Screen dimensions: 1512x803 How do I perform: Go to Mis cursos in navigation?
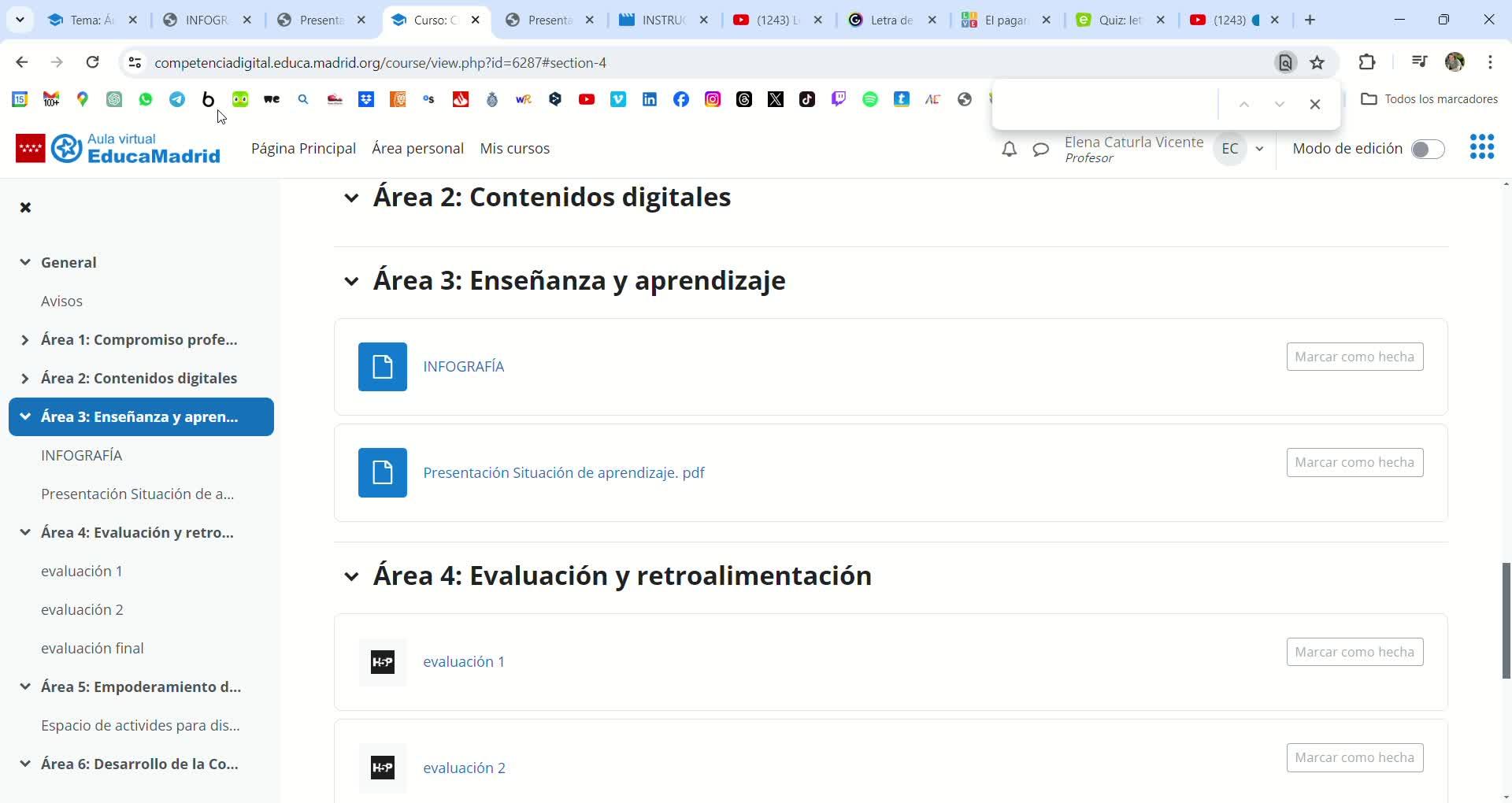514,149
